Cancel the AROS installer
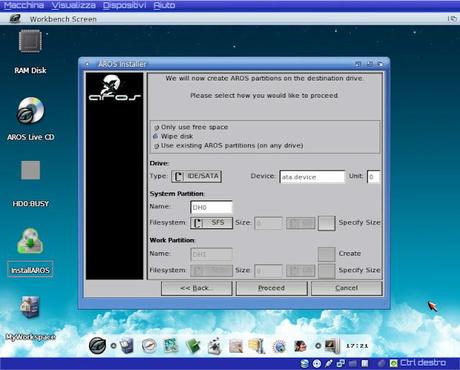Screen dimensions: 460x370 point(347,288)
